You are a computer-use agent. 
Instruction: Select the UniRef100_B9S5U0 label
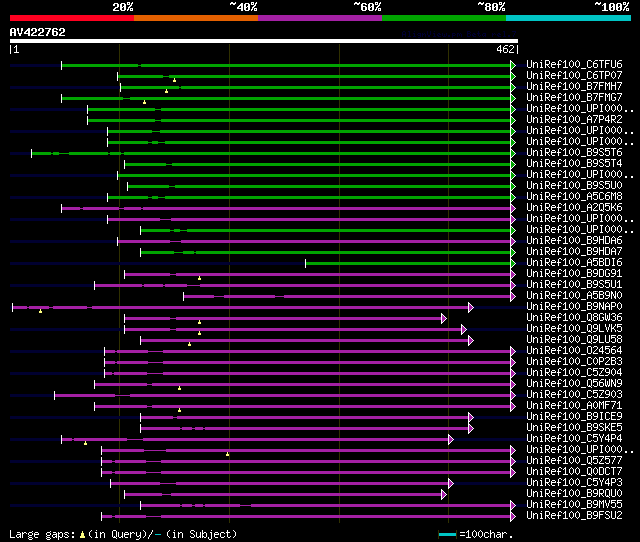574,186
